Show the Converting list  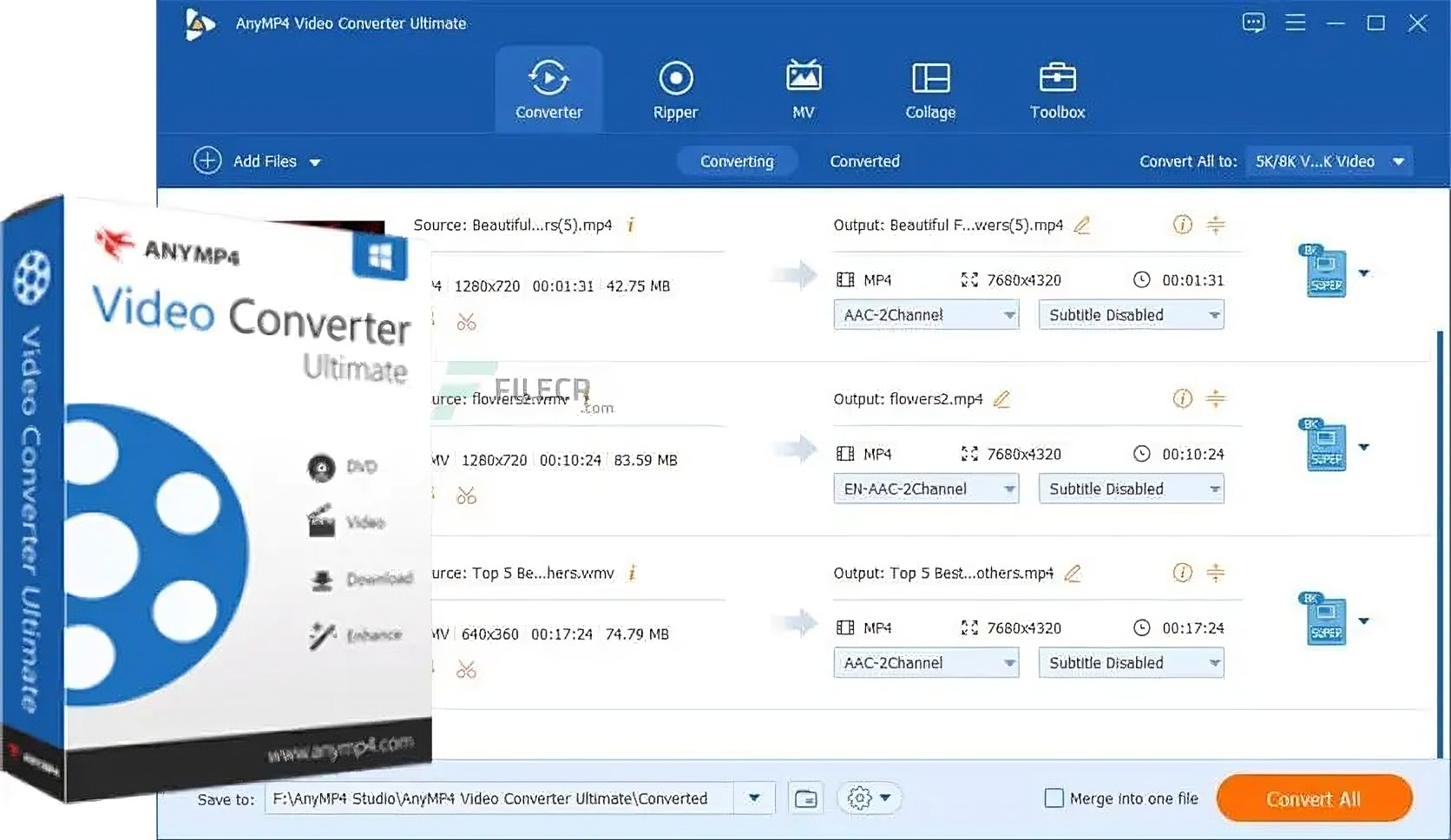point(737,161)
